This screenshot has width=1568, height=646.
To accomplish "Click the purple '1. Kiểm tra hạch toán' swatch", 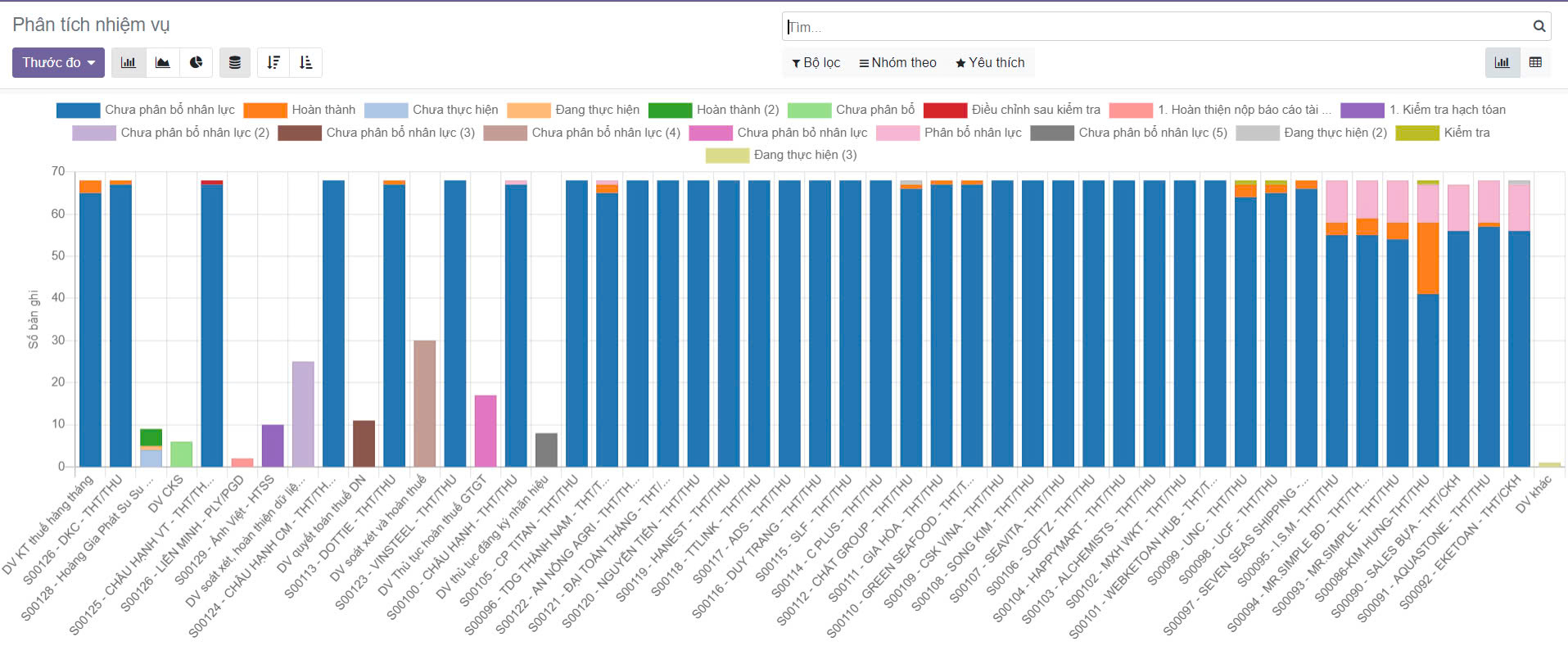I will coord(1362,110).
